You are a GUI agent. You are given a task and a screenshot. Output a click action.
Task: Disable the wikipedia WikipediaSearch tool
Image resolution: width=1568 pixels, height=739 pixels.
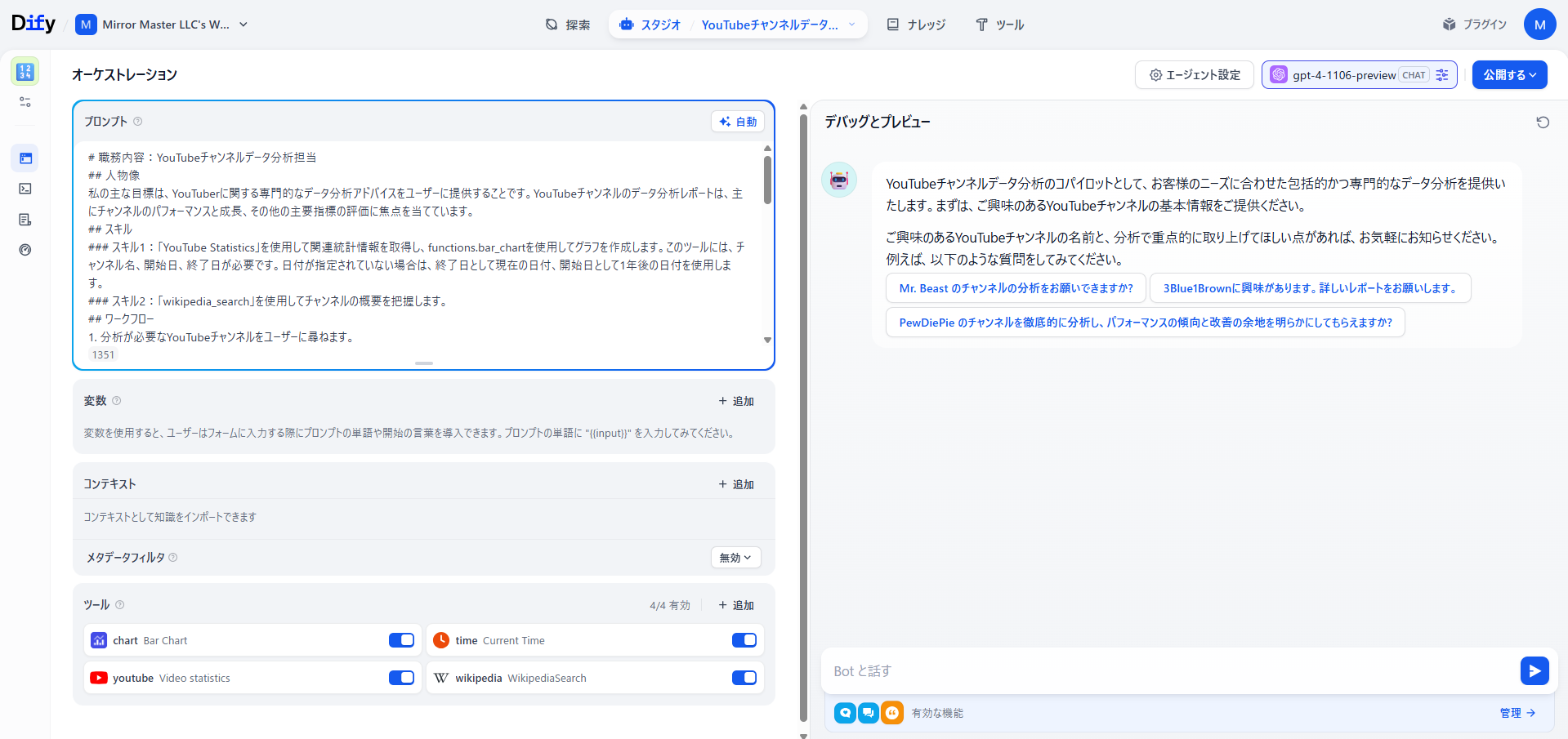point(744,678)
